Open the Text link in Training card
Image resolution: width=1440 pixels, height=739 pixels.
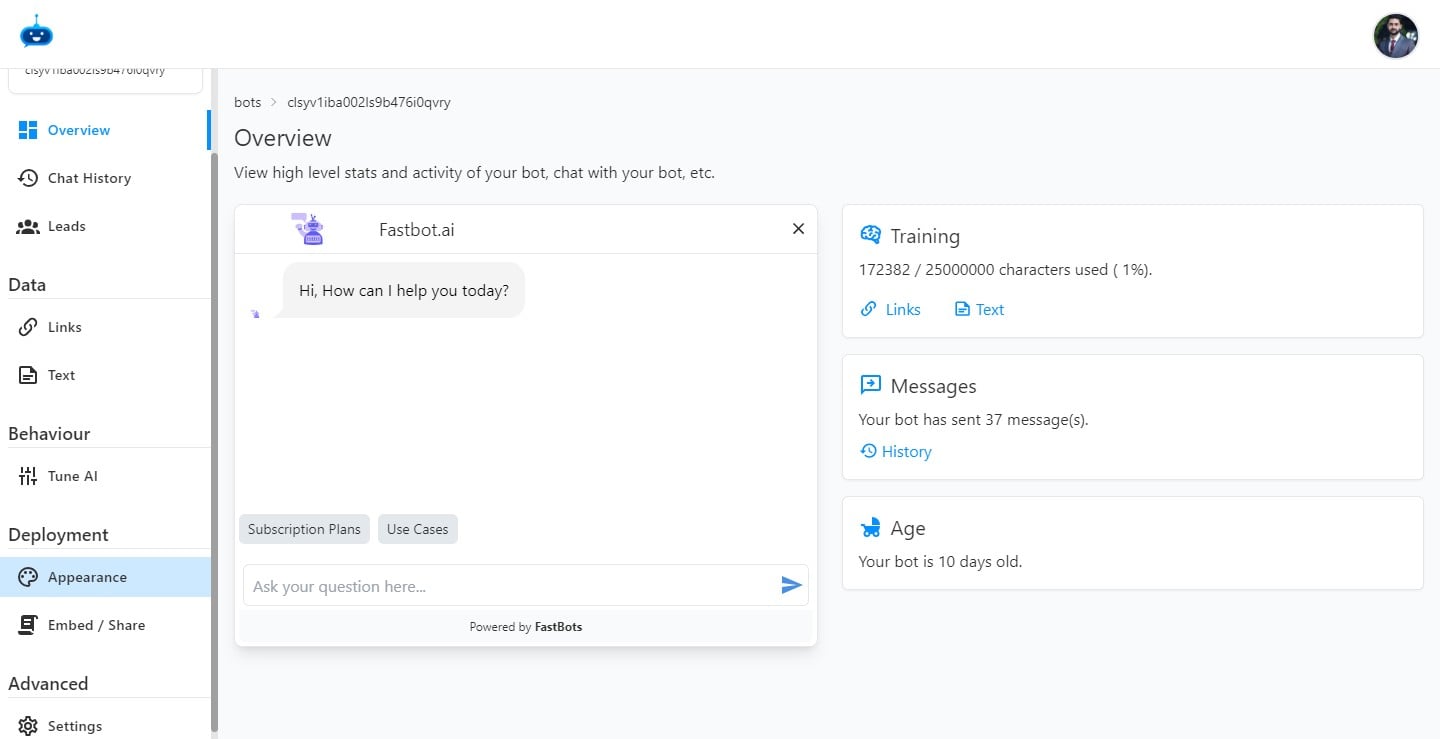tap(989, 309)
